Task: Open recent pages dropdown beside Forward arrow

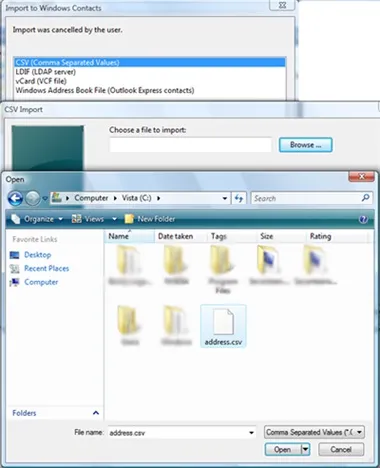Action: click(x=45, y=198)
